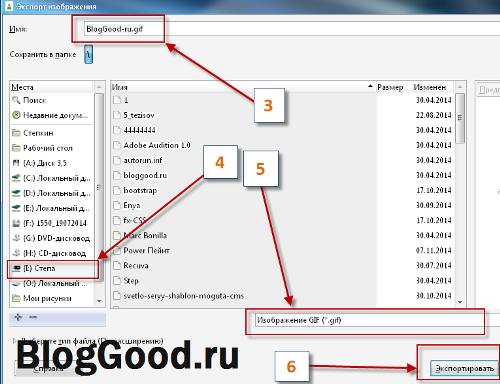Open Недавние документы via its icon
Screen dimensions: 500x384
pyautogui.click(x=16, y=115)
